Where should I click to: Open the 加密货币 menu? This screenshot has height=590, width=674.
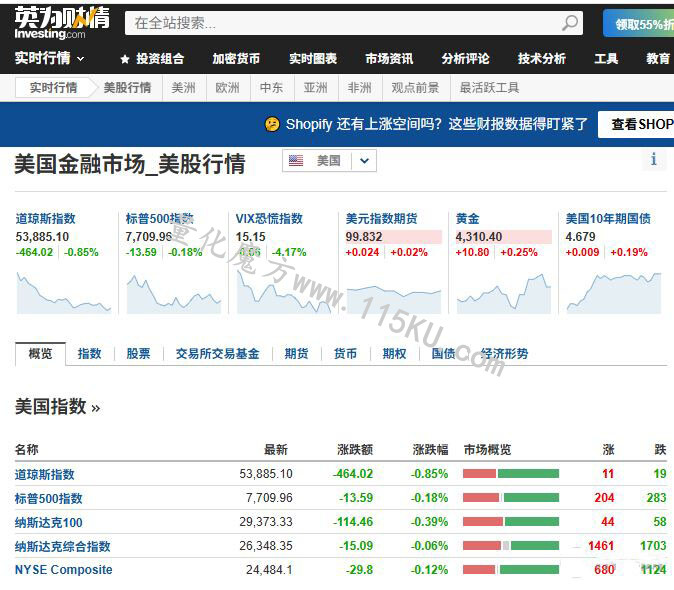point(236,58)
